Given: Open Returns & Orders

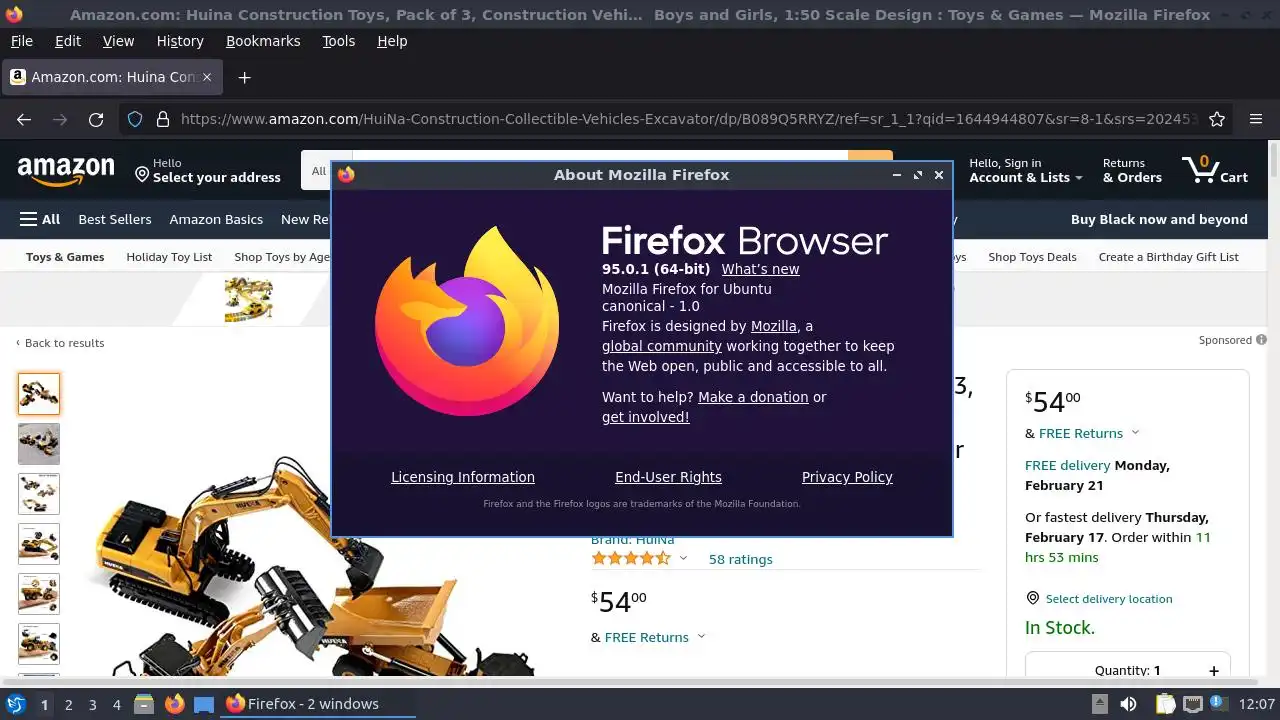Looking at the screenshot, I should point(1132,170).
